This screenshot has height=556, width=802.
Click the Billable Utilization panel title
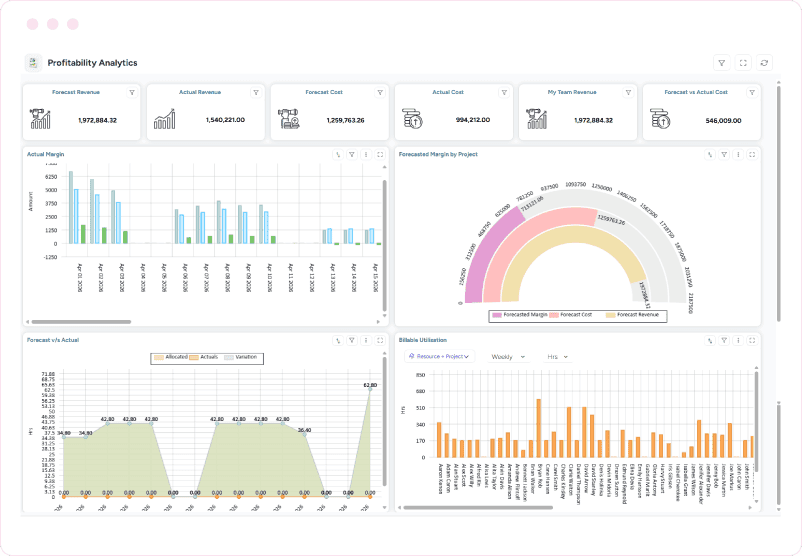[422, 340]
